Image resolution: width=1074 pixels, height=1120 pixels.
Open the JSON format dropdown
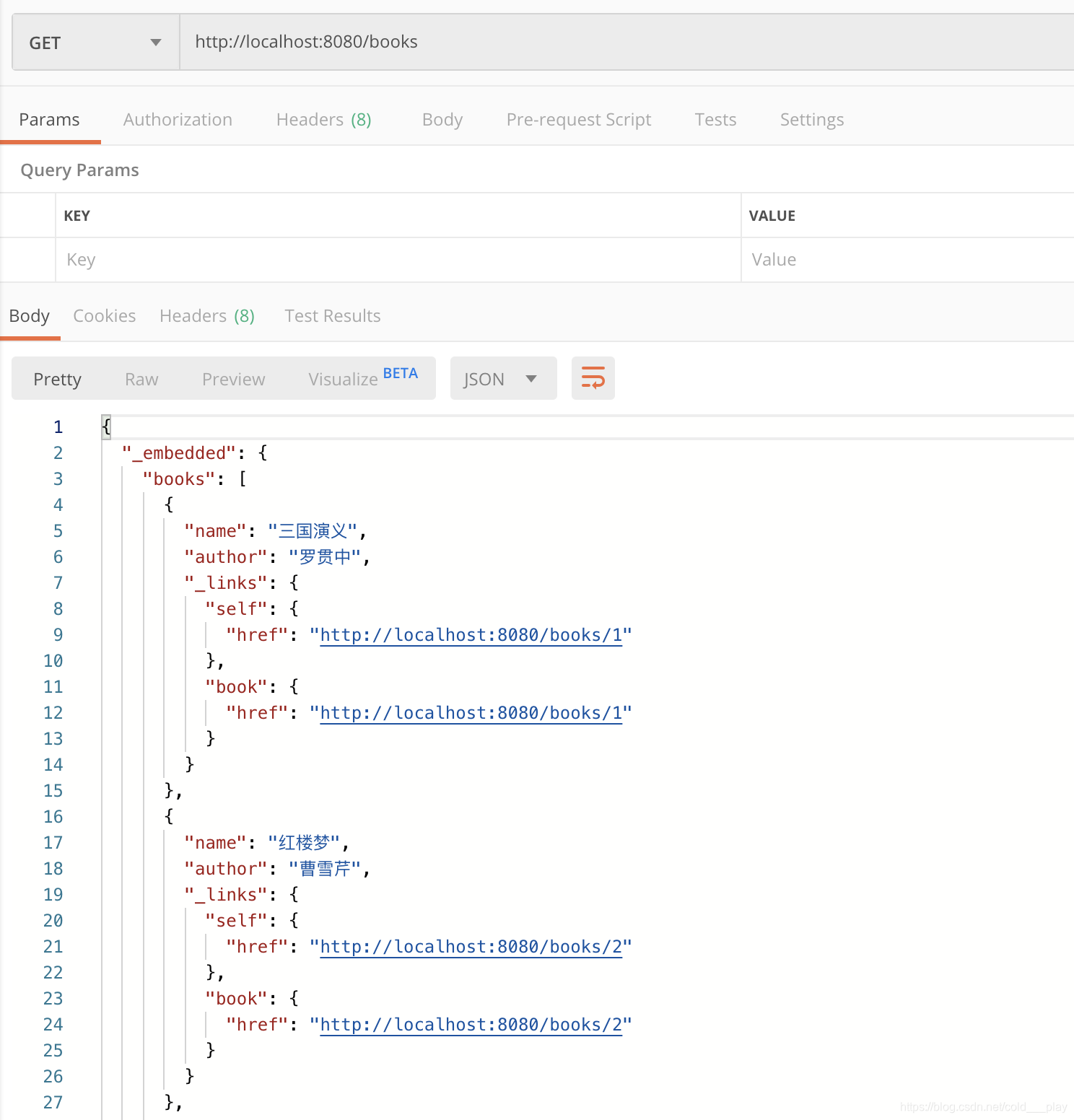tap(503, 378)
